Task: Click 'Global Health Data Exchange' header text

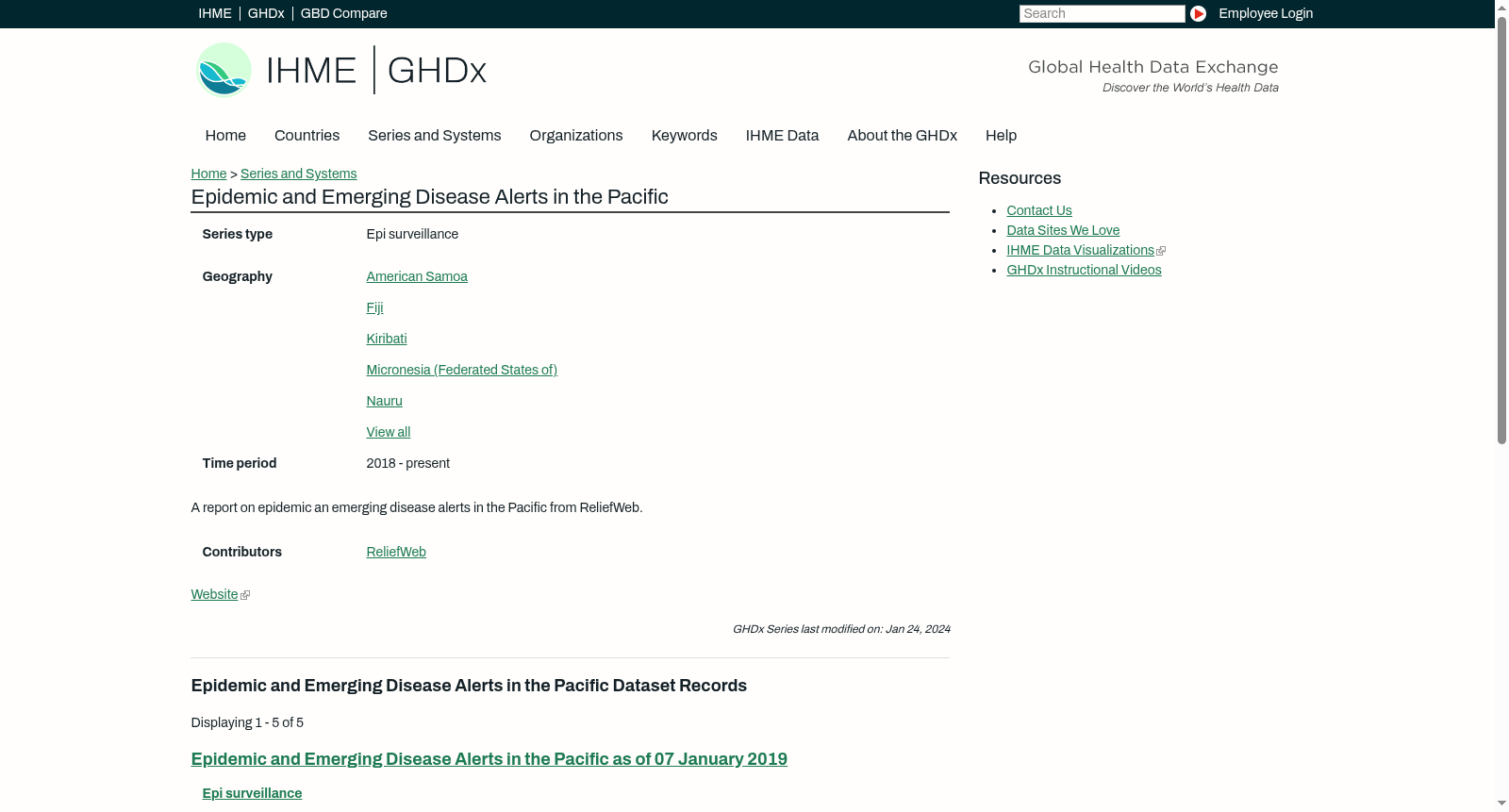Action: pyautogui.click(x=1152, y=67)
